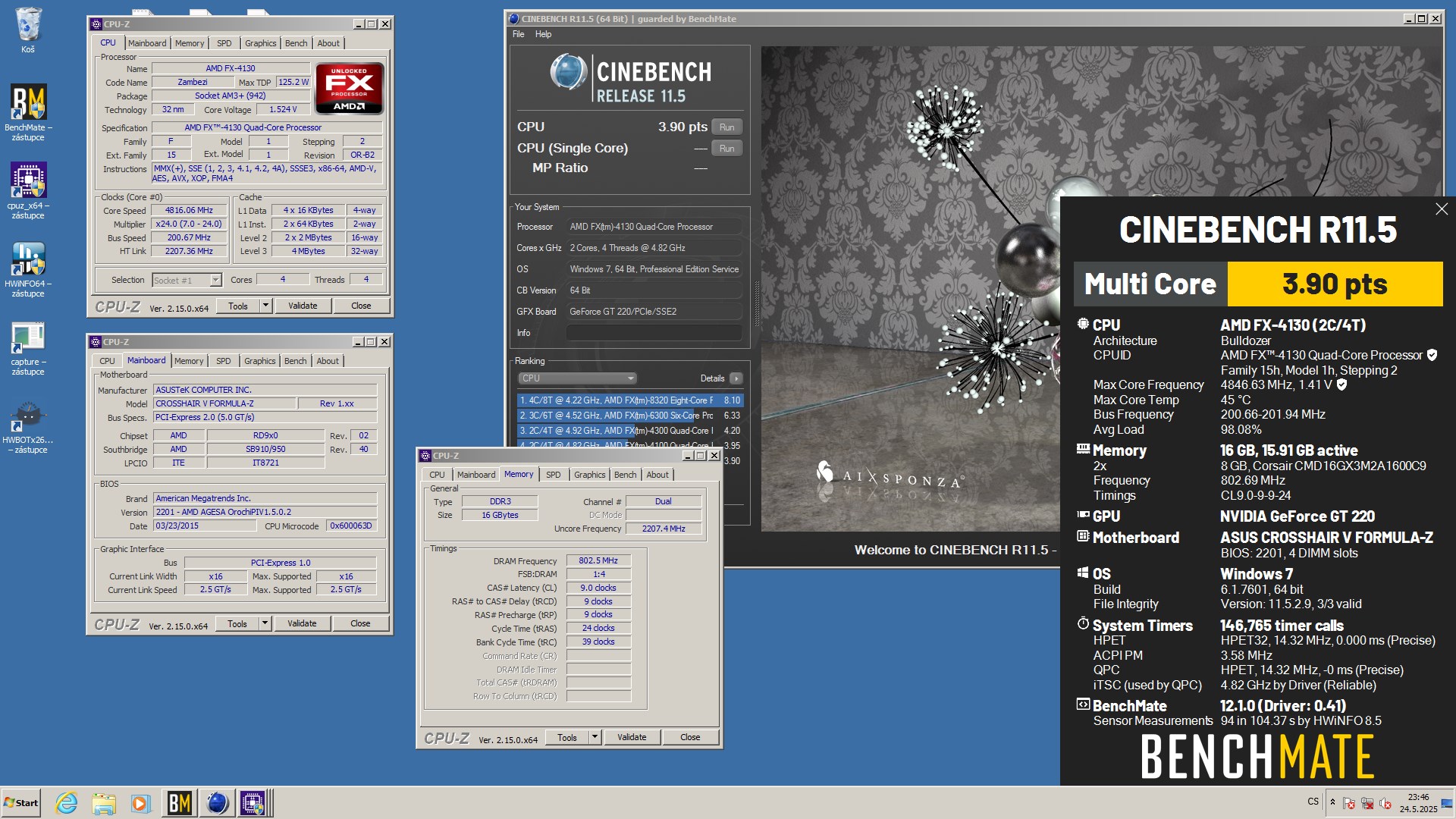
Task: Click Validate in the Mainboard CPU-Z window
Action: click(x=302, y=623)
